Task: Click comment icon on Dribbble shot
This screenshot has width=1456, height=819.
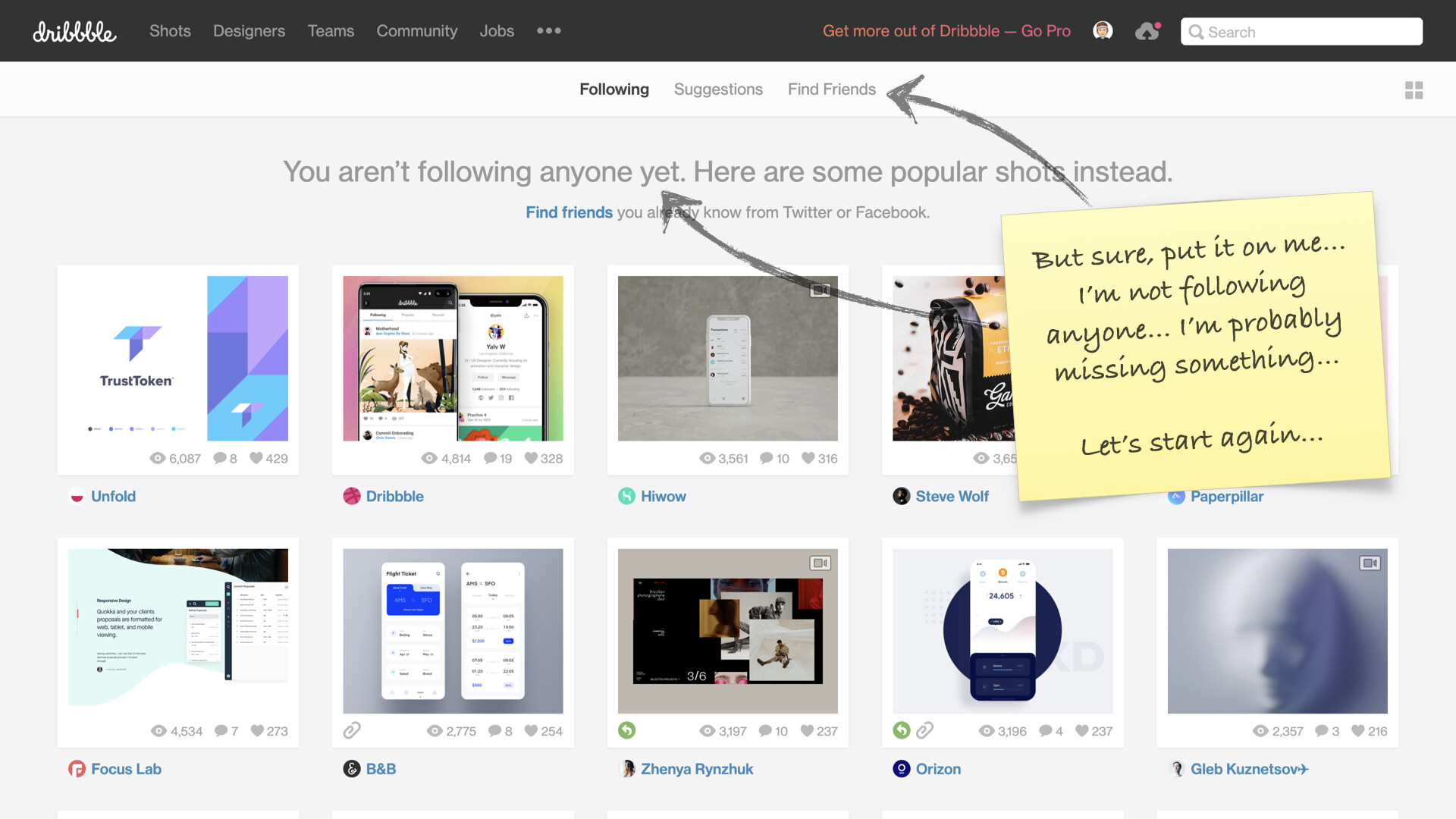Action: pos(491,458)
